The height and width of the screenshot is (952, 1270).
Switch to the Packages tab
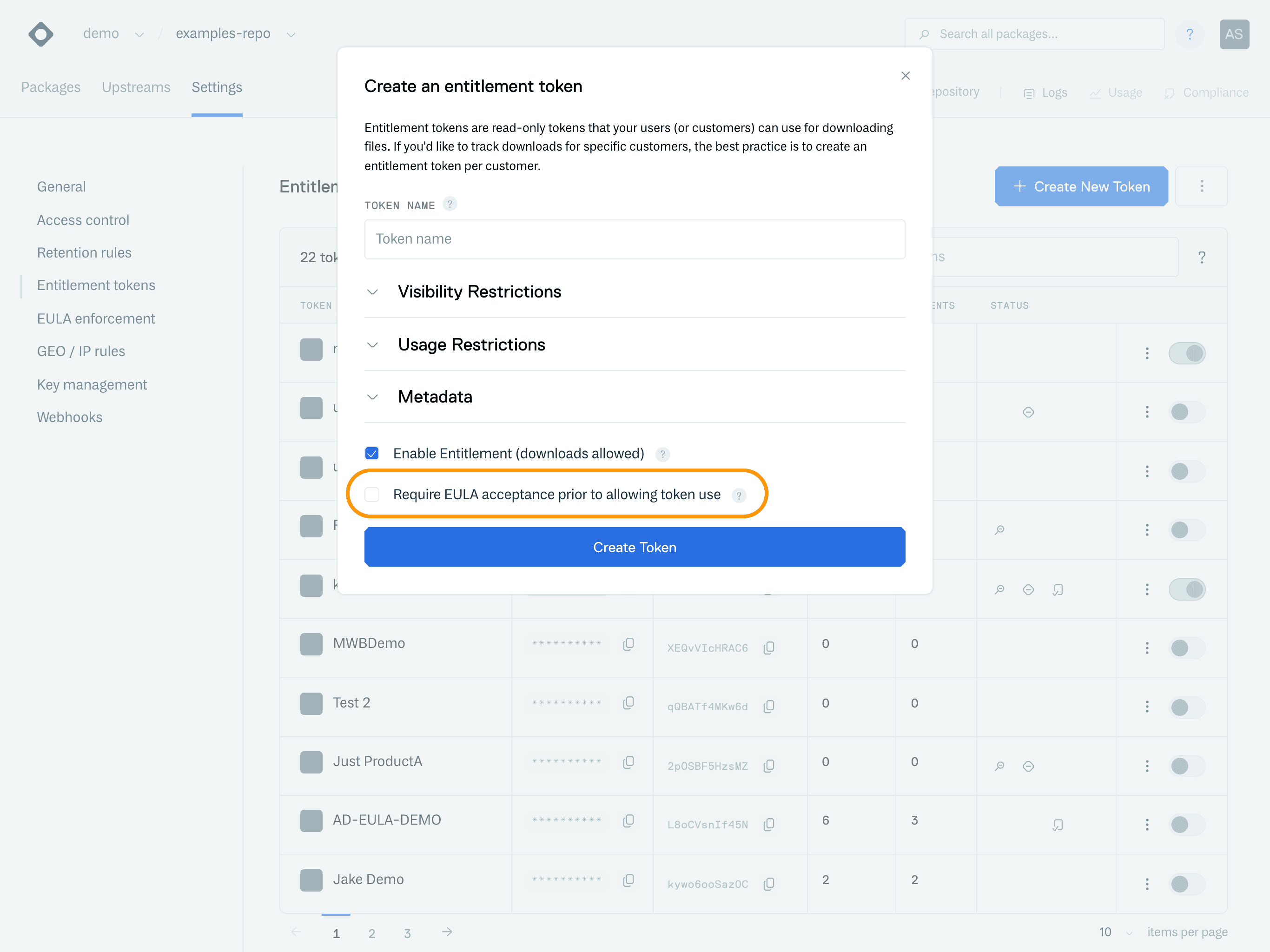tap(51, 87)
